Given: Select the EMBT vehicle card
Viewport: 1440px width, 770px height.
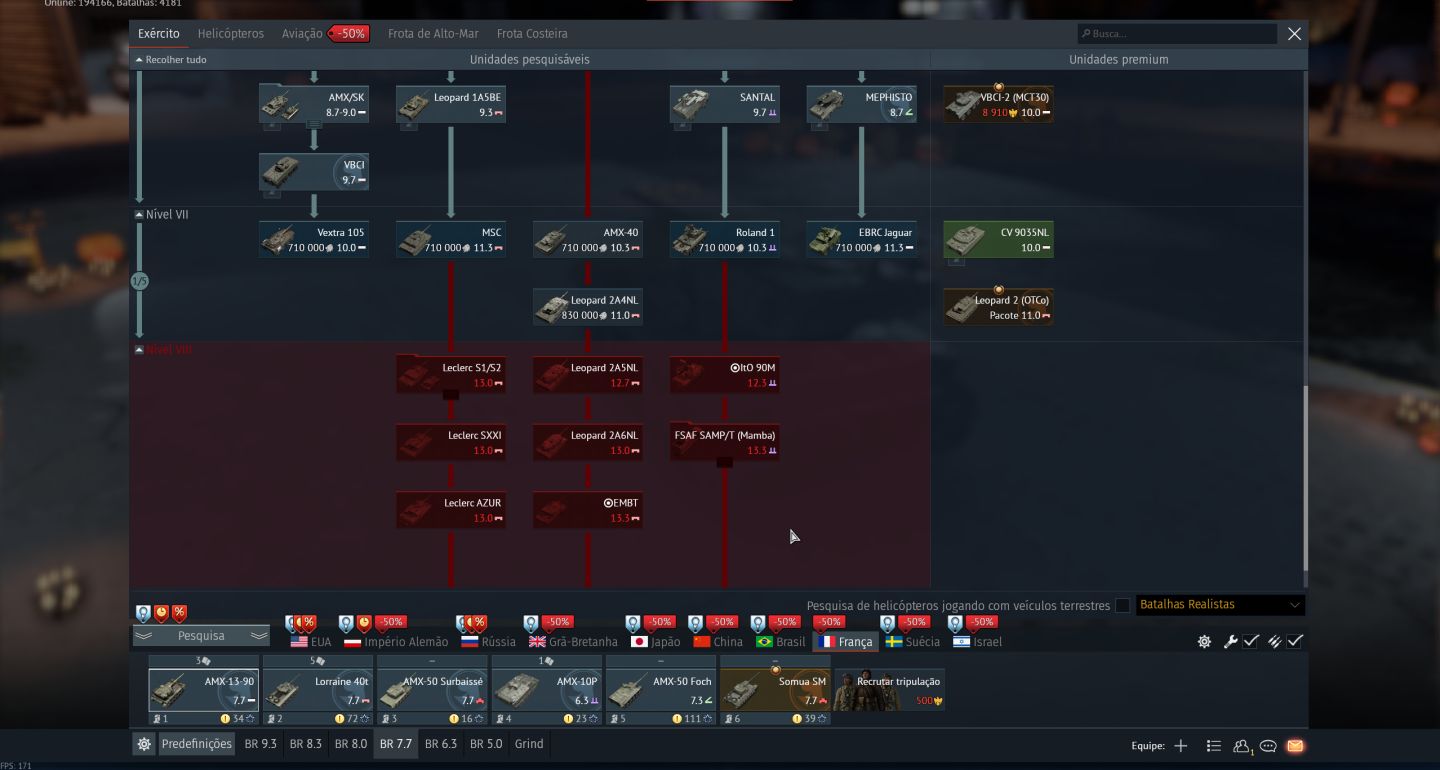Looking at the screenshot, I should [588, 510].
